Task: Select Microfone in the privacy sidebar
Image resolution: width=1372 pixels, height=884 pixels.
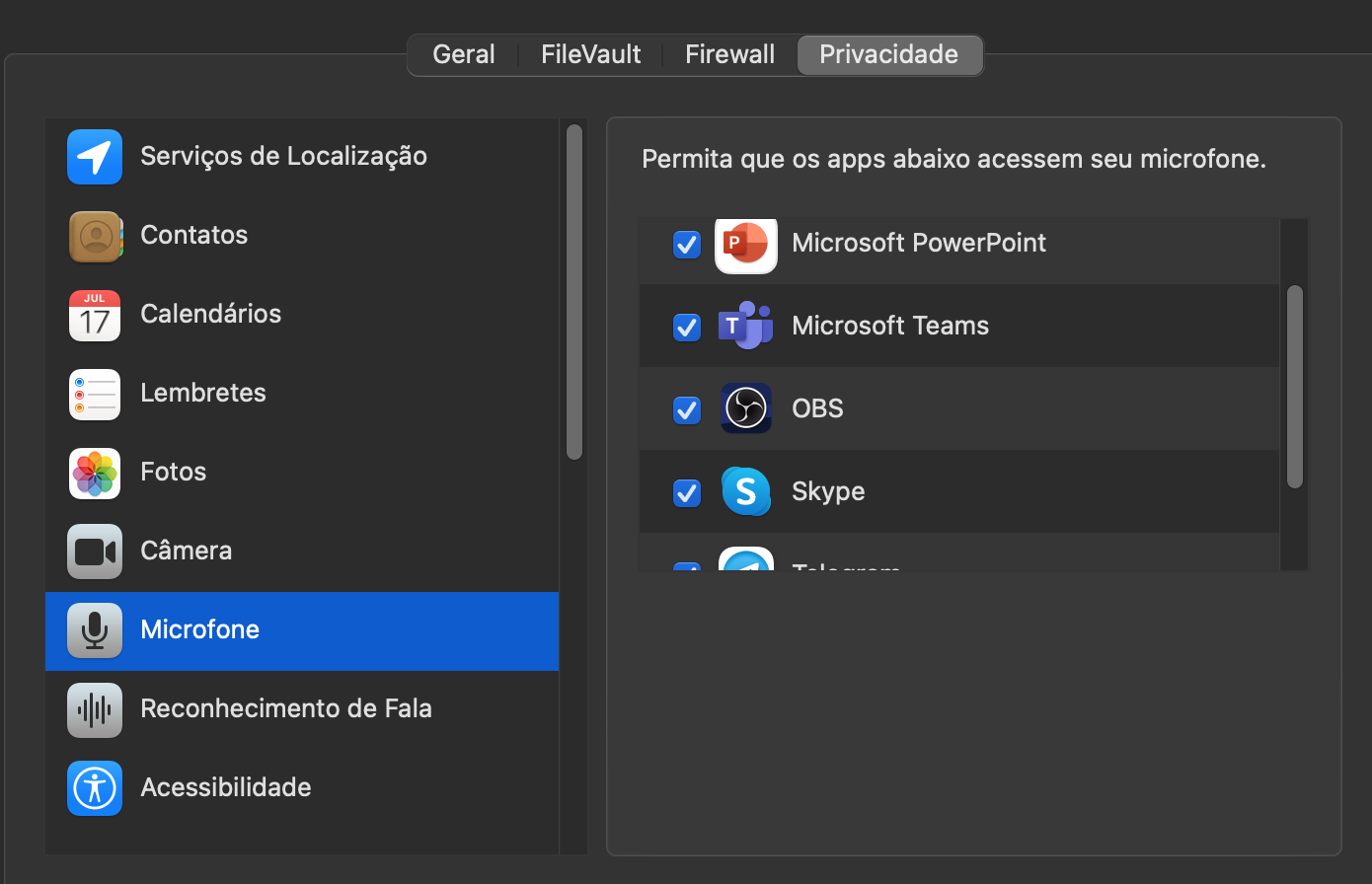Action: click(x=200, y=630)
